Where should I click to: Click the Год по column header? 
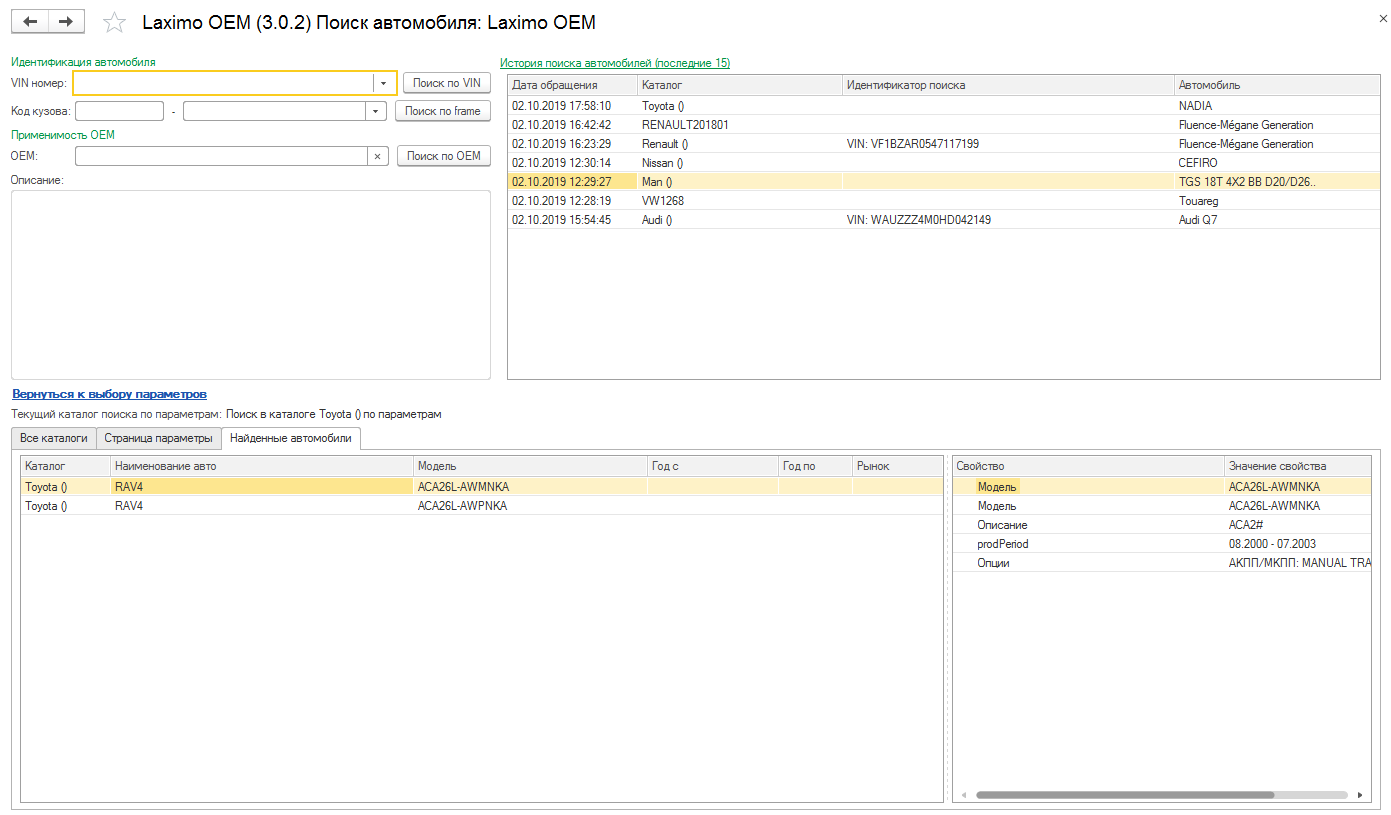point(815,466)
